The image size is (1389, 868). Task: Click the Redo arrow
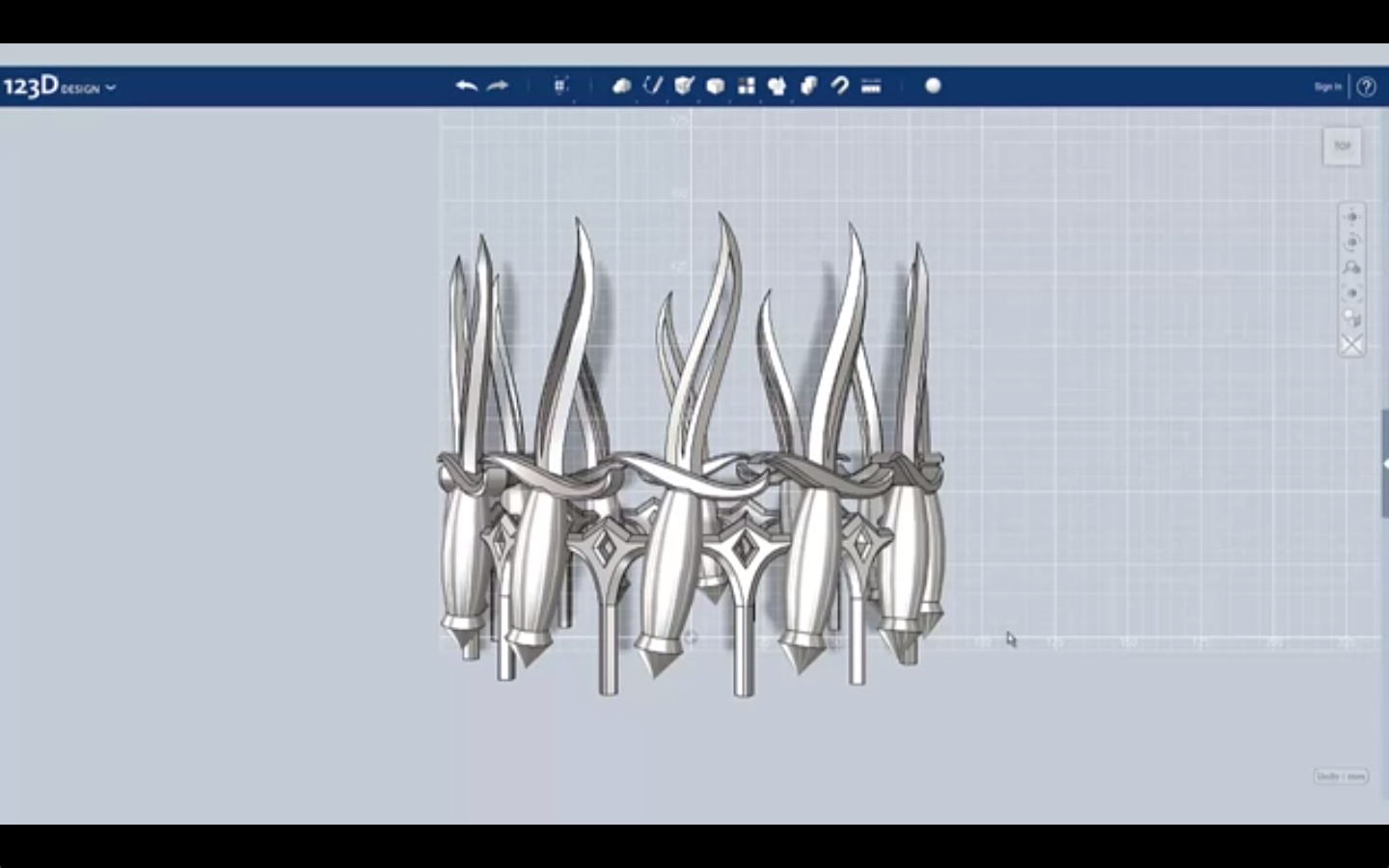coord(498,86)
